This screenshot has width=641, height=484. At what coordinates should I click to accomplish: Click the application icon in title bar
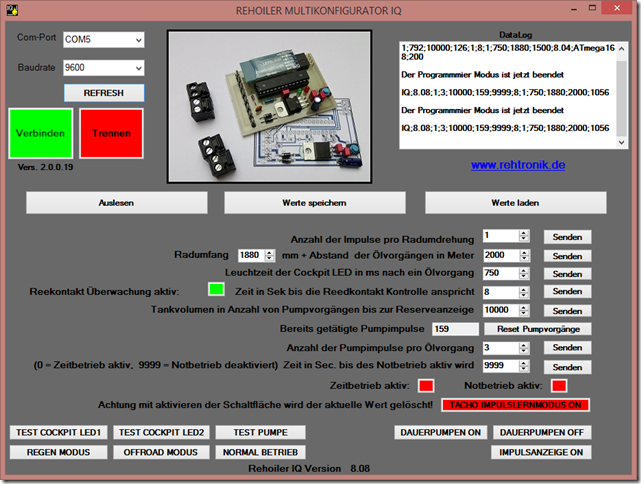point(12,10)
